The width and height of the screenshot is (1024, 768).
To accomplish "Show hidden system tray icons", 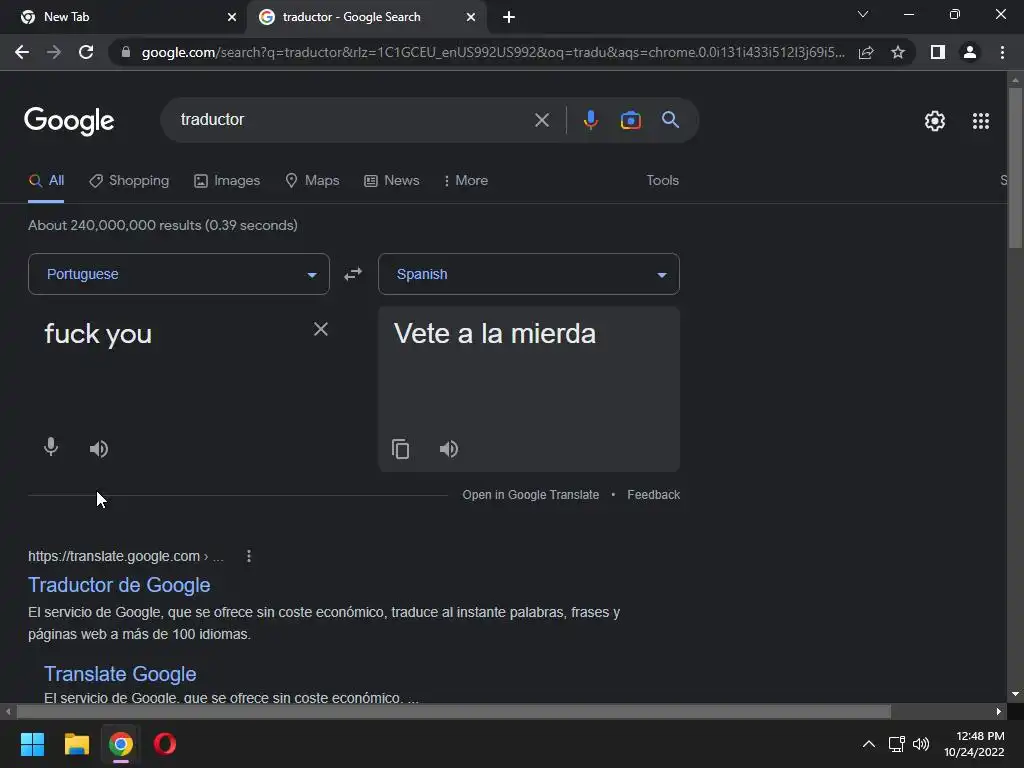I will pos(869,744).
